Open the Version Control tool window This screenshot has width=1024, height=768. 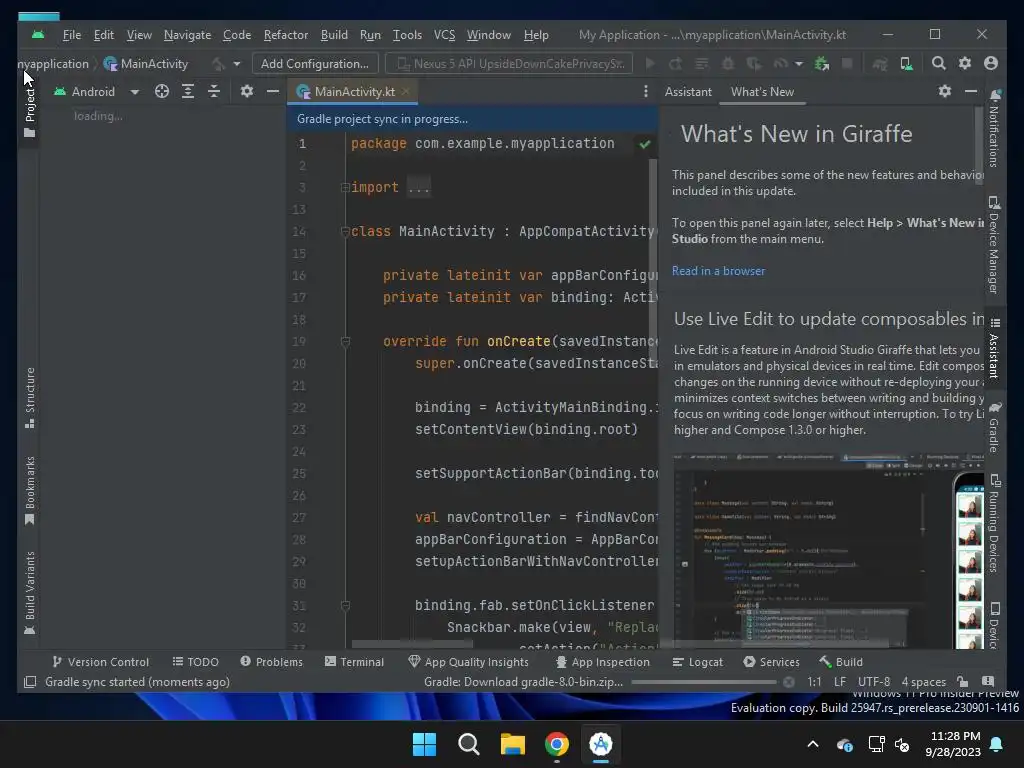[x=101, y=662]
